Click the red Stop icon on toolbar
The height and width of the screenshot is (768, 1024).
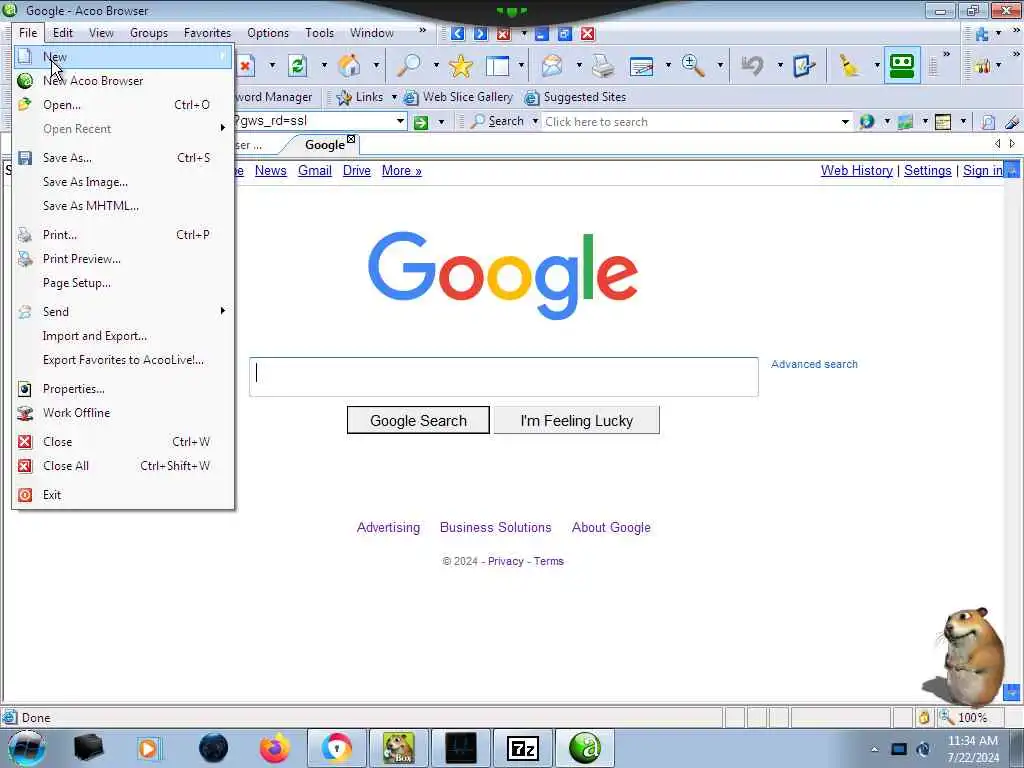pos(245,65)
